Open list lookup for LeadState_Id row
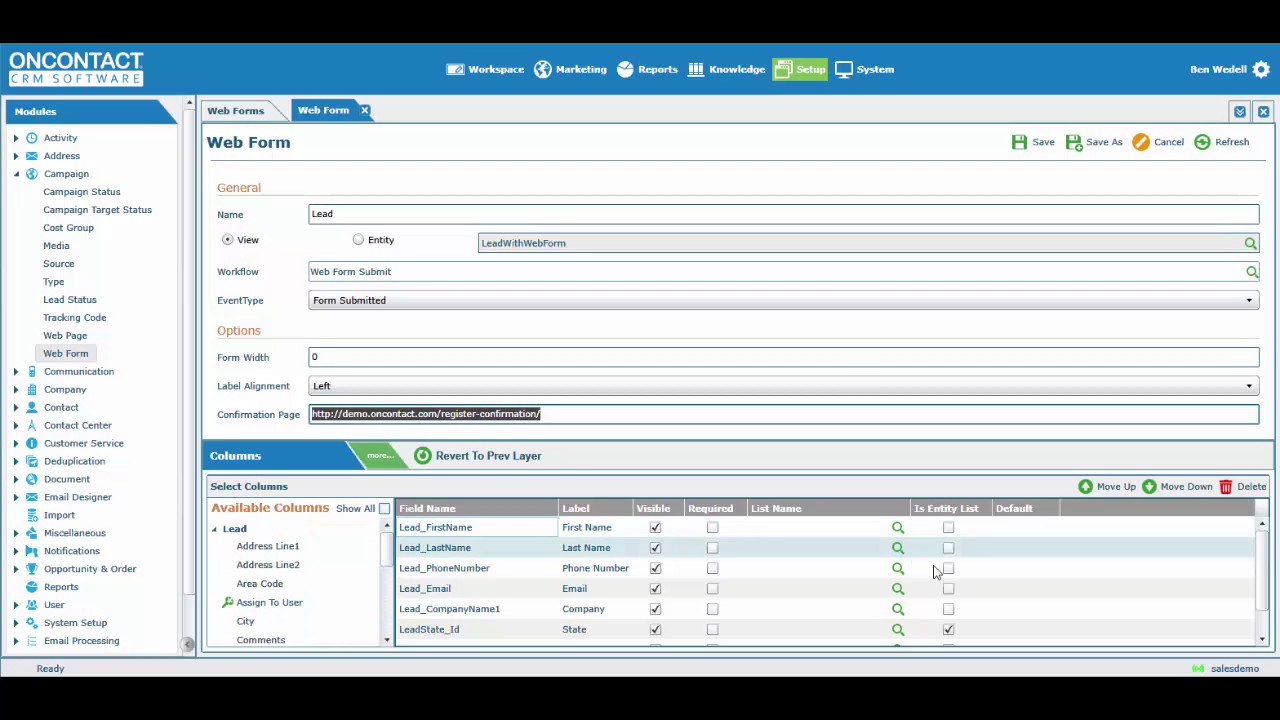Viewport: 1280px width, 720px height. [898, 630]
